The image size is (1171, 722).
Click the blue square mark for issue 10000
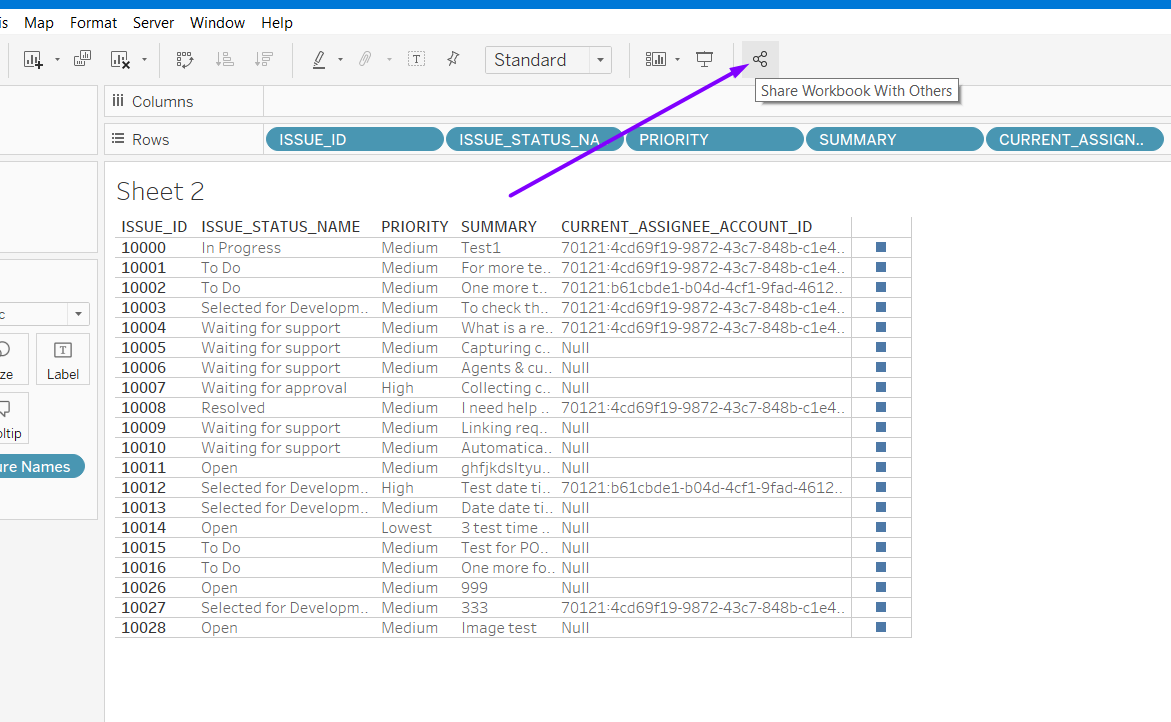pos(881,247)
